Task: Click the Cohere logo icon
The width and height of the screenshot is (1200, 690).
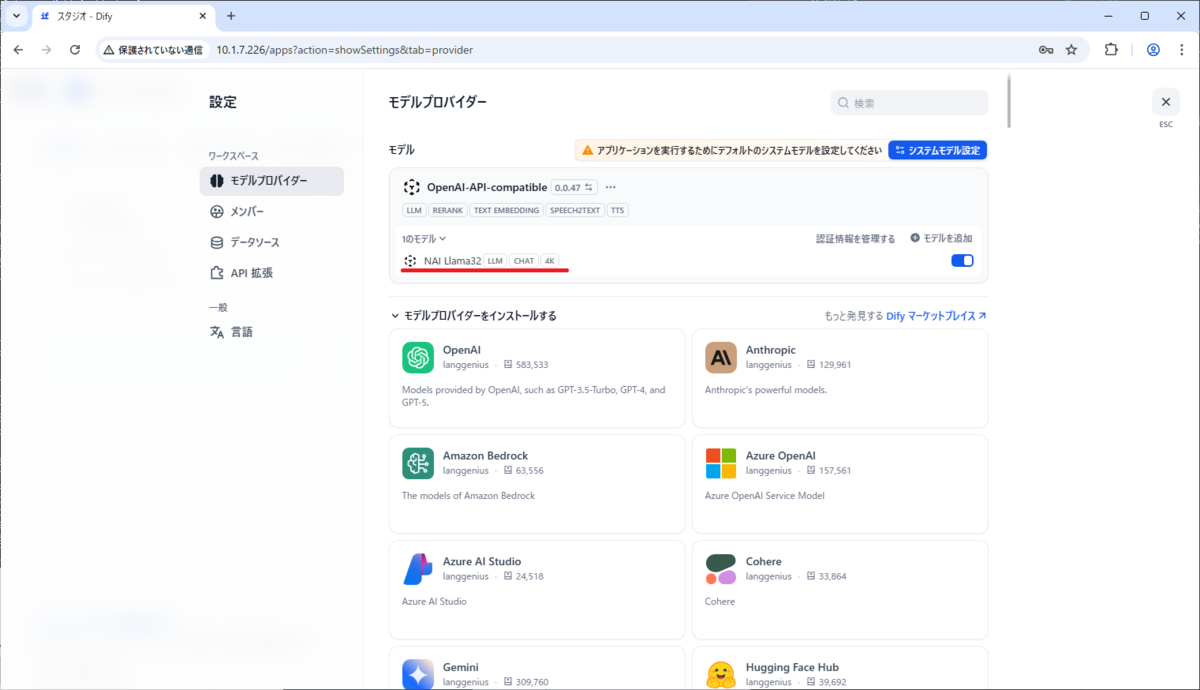Action: coord(721,569)
